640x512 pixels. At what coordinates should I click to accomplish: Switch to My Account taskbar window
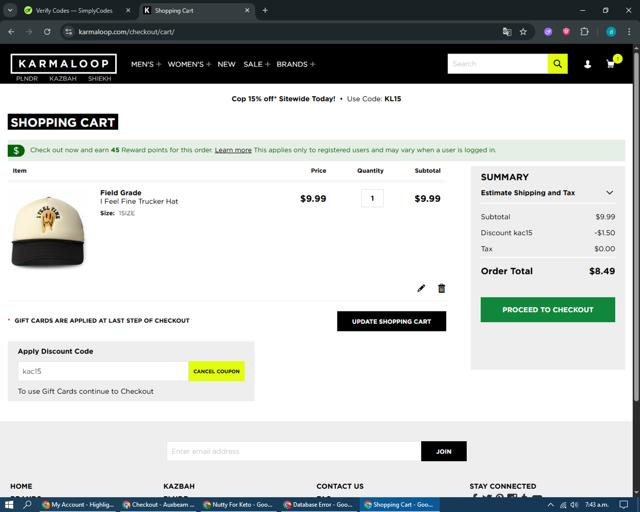pyautogui.click(x=78, y=505)
